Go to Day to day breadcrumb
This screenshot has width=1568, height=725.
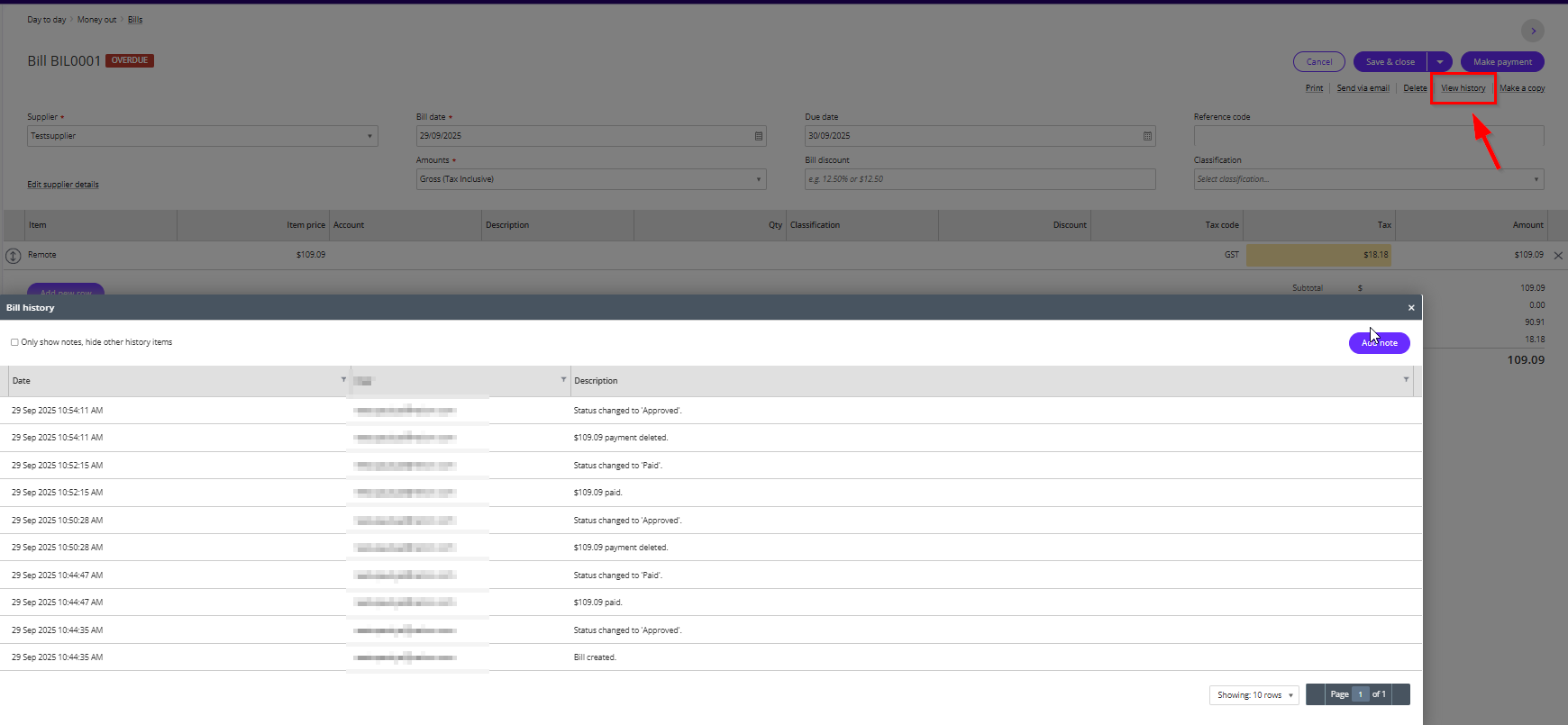point(46,20)
